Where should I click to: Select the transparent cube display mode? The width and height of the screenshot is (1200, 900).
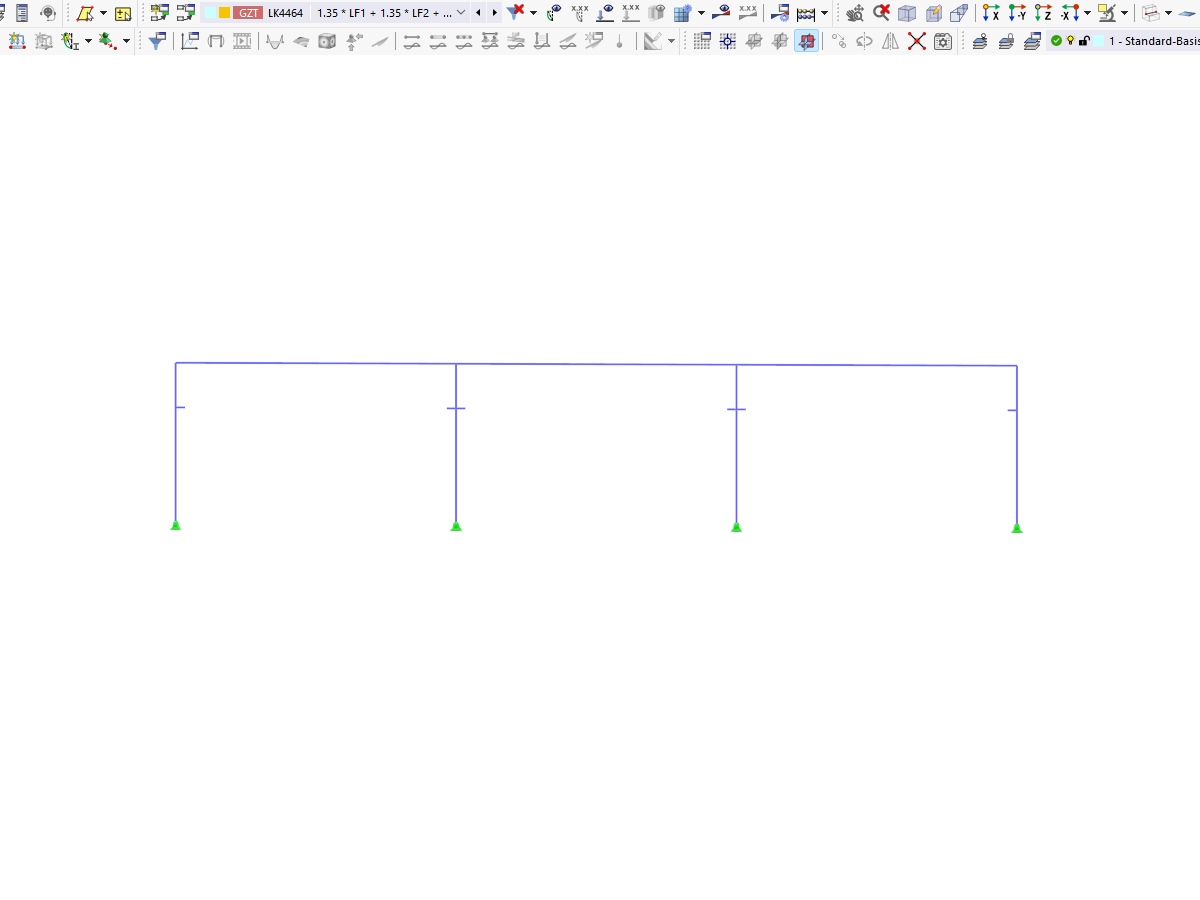tap(907, 13)
